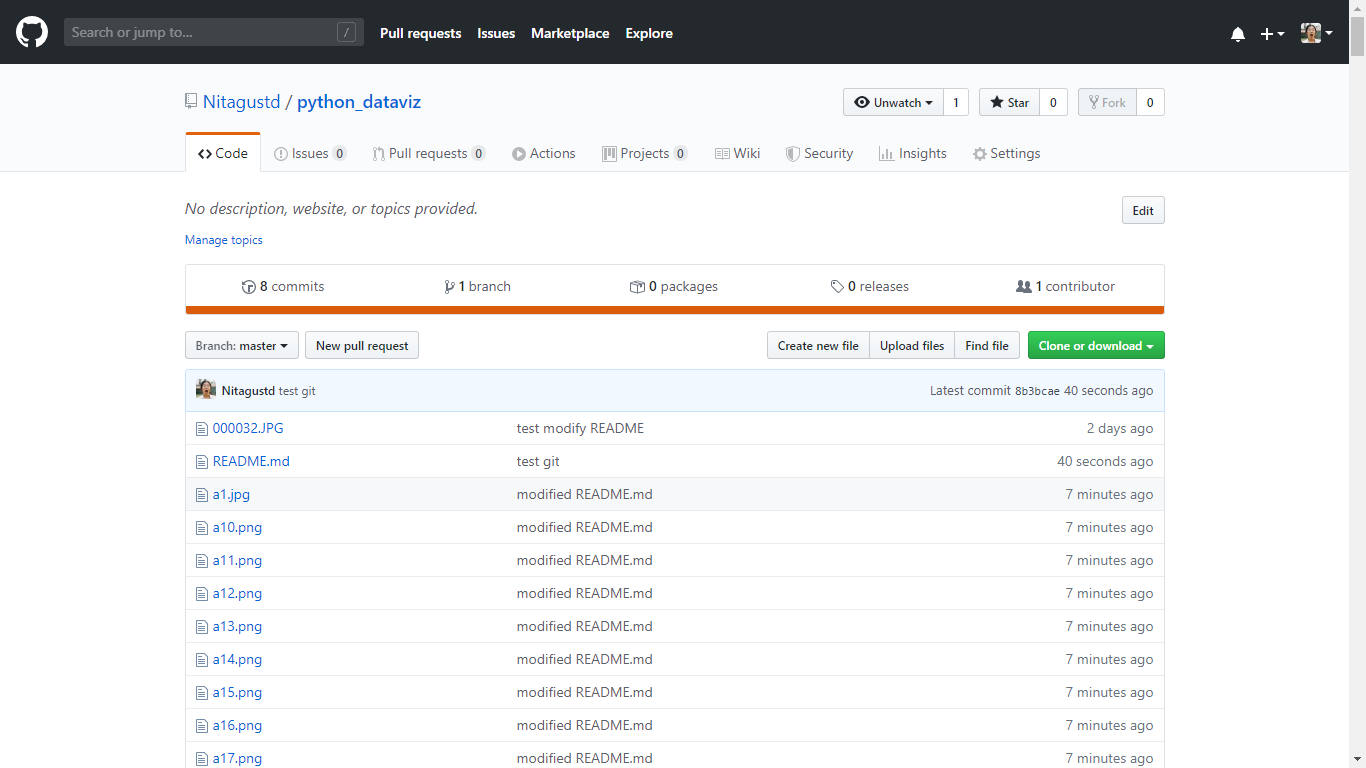Open Explore in top navigation
The height and width of the screenshot is (768, 1366).
pyautogui.click(x=649, y=33)
